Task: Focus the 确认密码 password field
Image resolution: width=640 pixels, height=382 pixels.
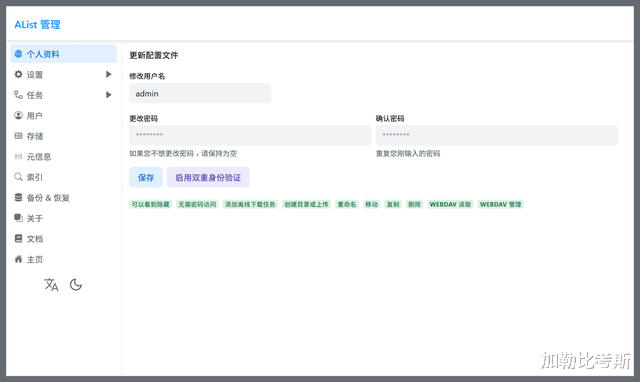Action: click(x=497, y=135)
